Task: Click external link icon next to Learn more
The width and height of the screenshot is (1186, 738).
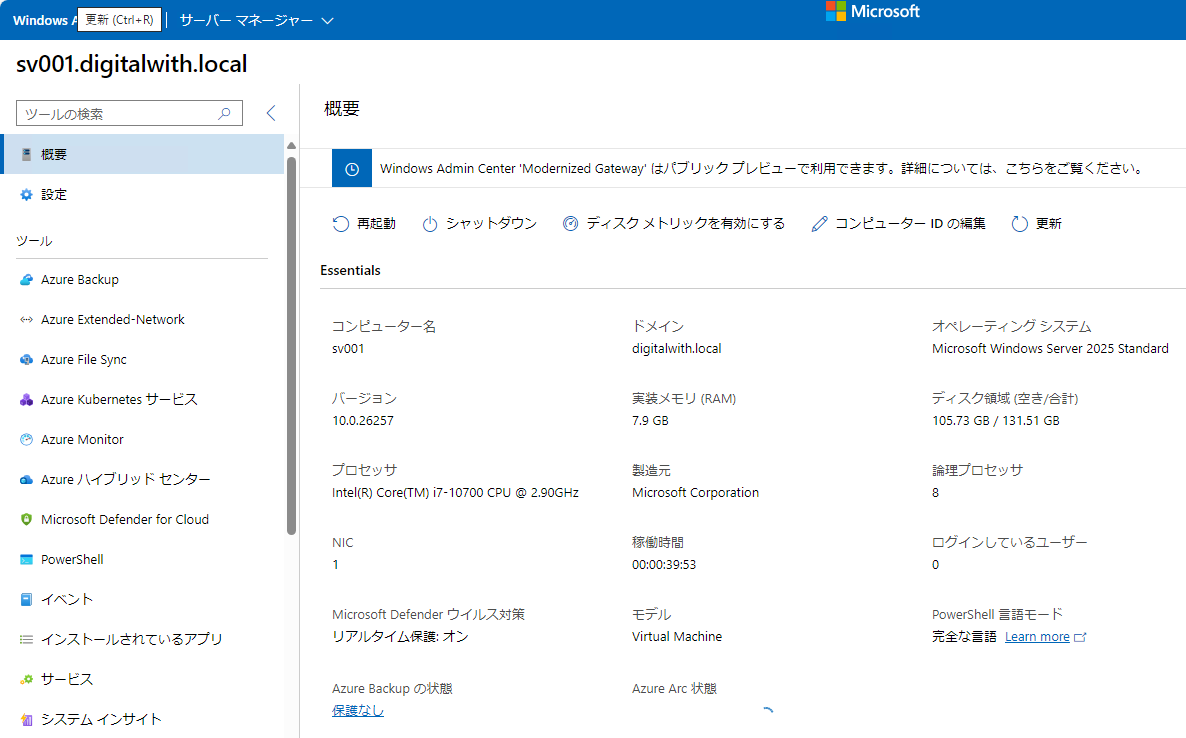Action: pyautogui.click(x=1080, y=637)
